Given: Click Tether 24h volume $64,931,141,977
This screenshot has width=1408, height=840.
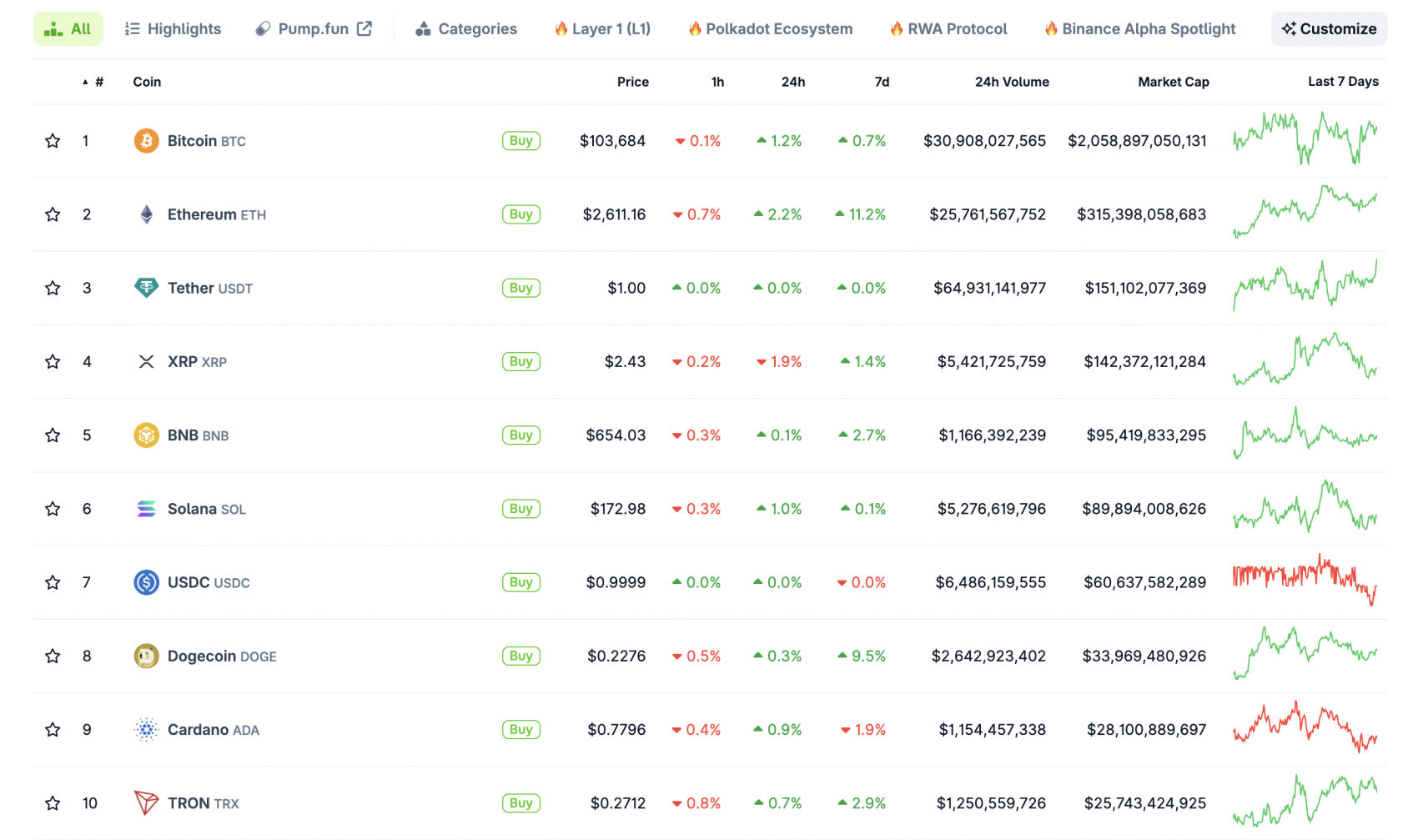Looking at the screenshot, I should tap(989, 288).
